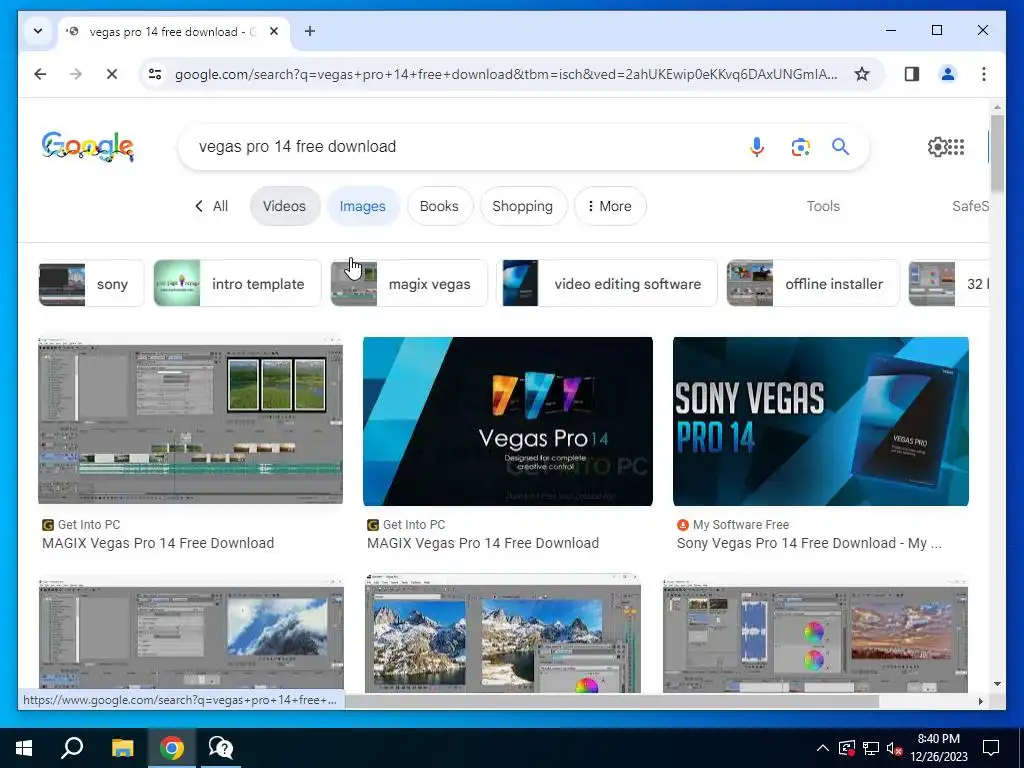1024x768 pixels.
Task: Click the vertical scrollbar down arrow
Action: point(997,684)
